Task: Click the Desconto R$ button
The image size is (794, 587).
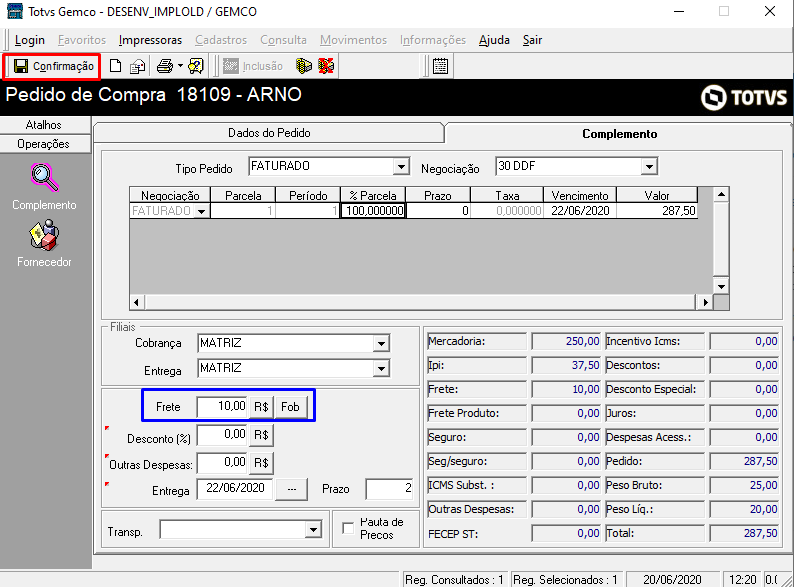Action: pos(261,435)
